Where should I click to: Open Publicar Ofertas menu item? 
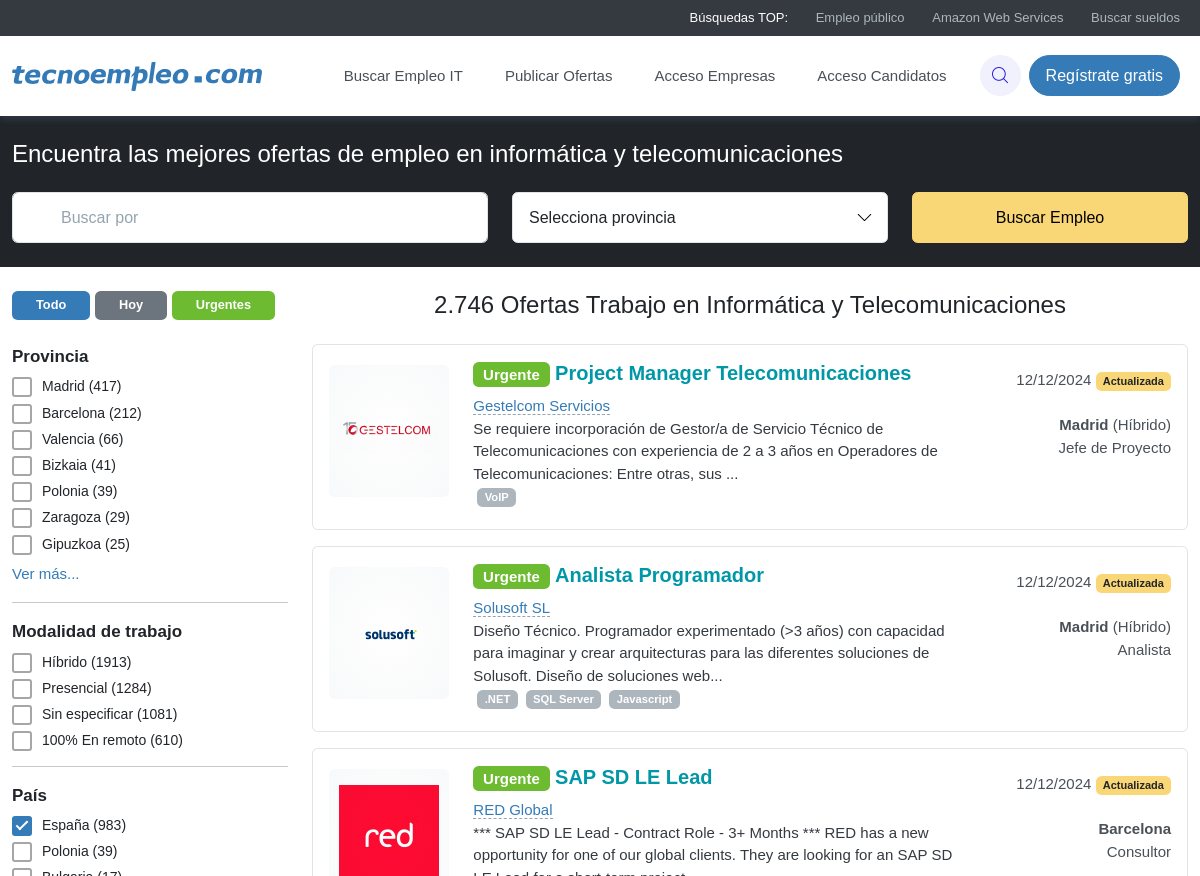click(x=558, y=76)
